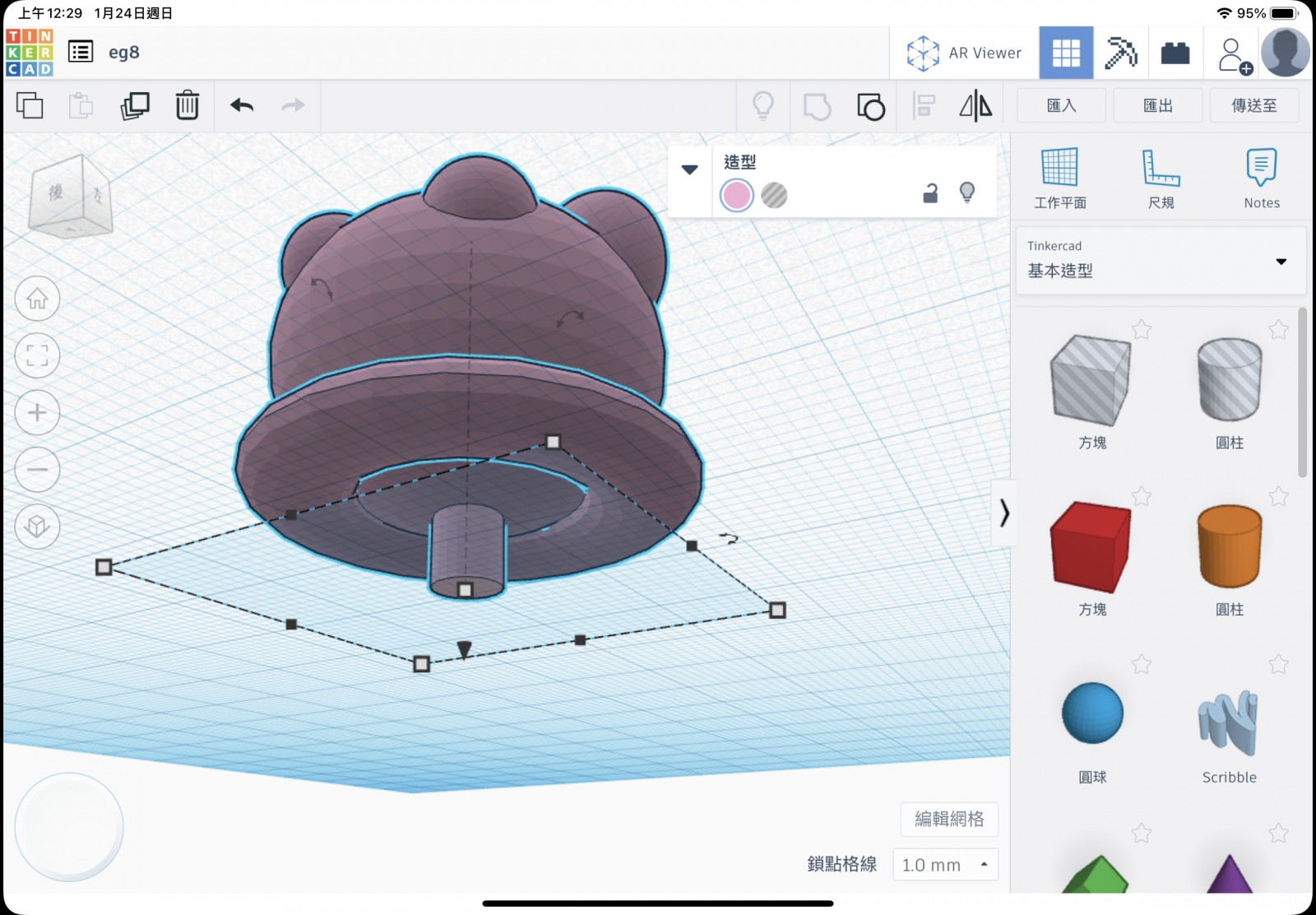Click the shapes panel scrollbar

(x=1302, y=392)
